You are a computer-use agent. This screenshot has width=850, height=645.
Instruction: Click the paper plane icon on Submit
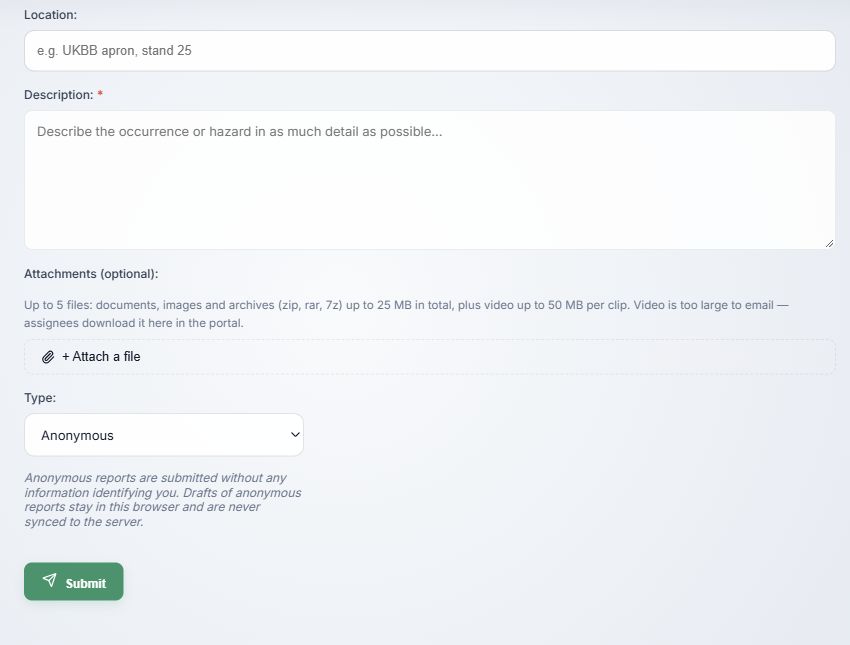click(x=49, y=580)
